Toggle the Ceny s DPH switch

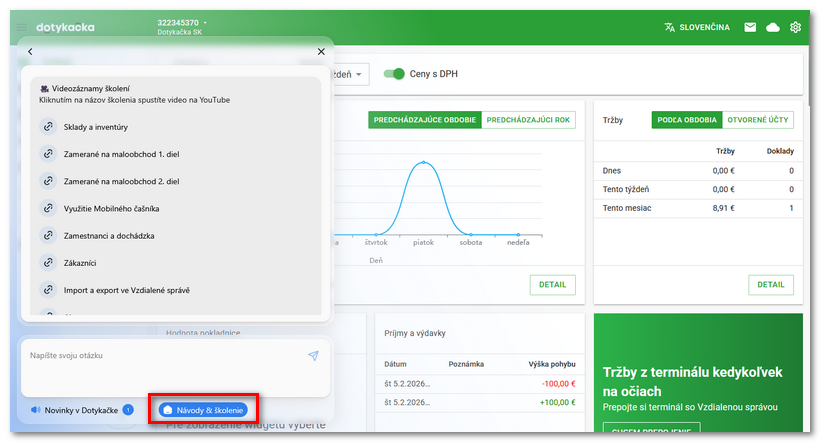396,74
